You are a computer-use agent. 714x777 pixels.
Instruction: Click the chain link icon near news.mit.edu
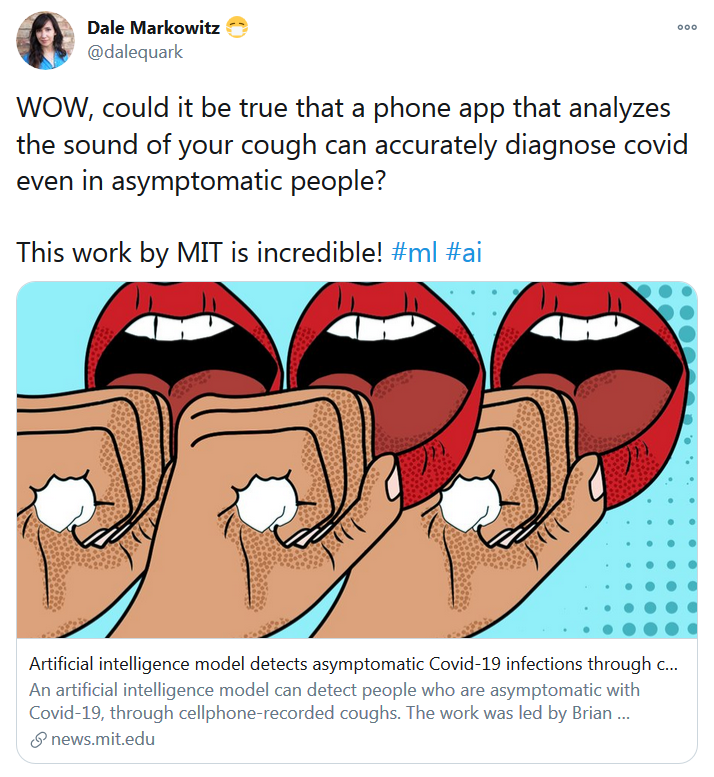coord(38,740)
